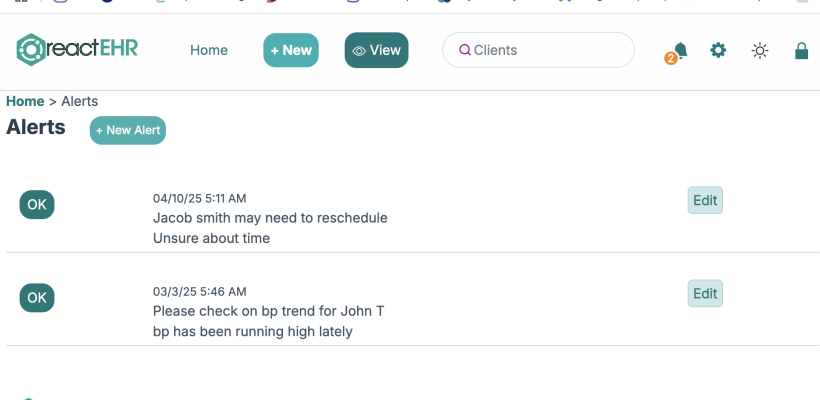Acknowledge the John T bp alert with OK

pos(37,298)
